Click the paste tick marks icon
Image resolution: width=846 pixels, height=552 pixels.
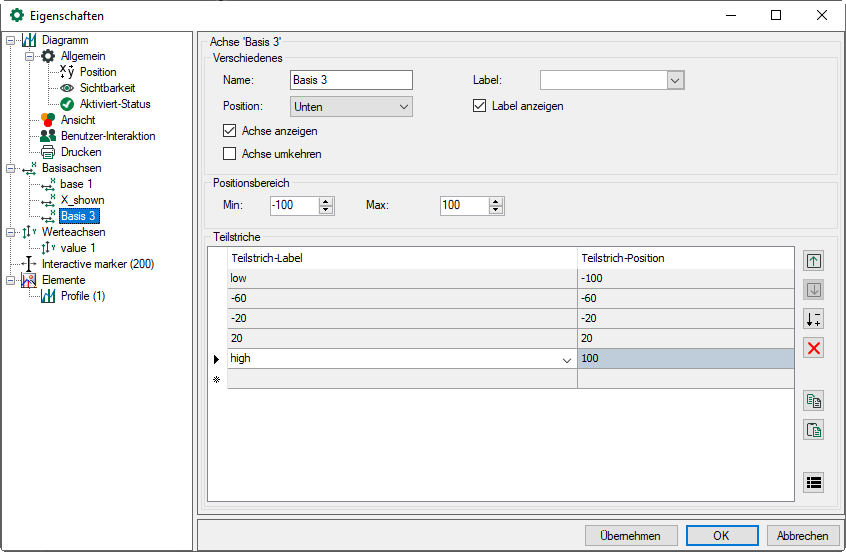point(814,430)
